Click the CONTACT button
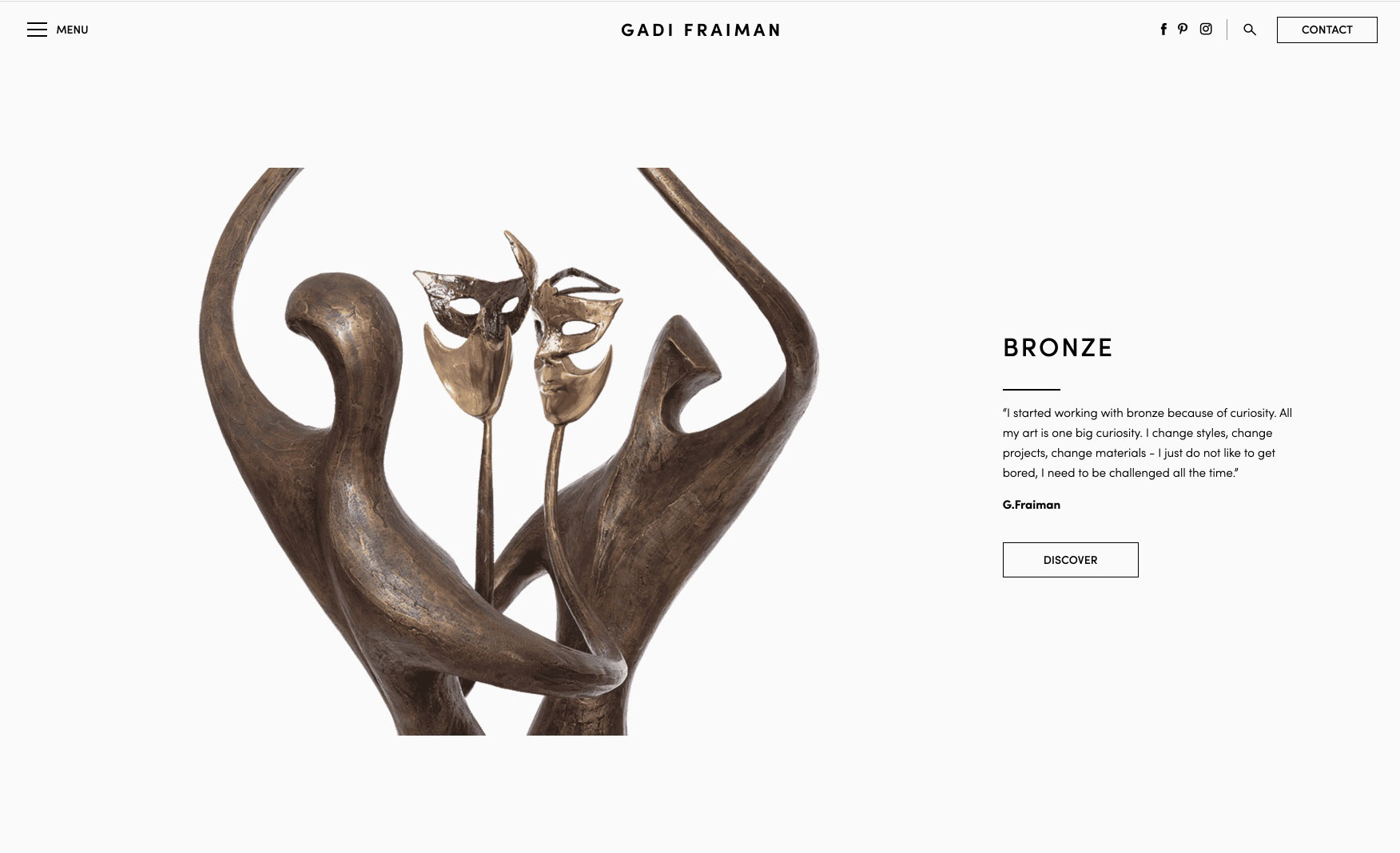 (x=1326, y=30)
